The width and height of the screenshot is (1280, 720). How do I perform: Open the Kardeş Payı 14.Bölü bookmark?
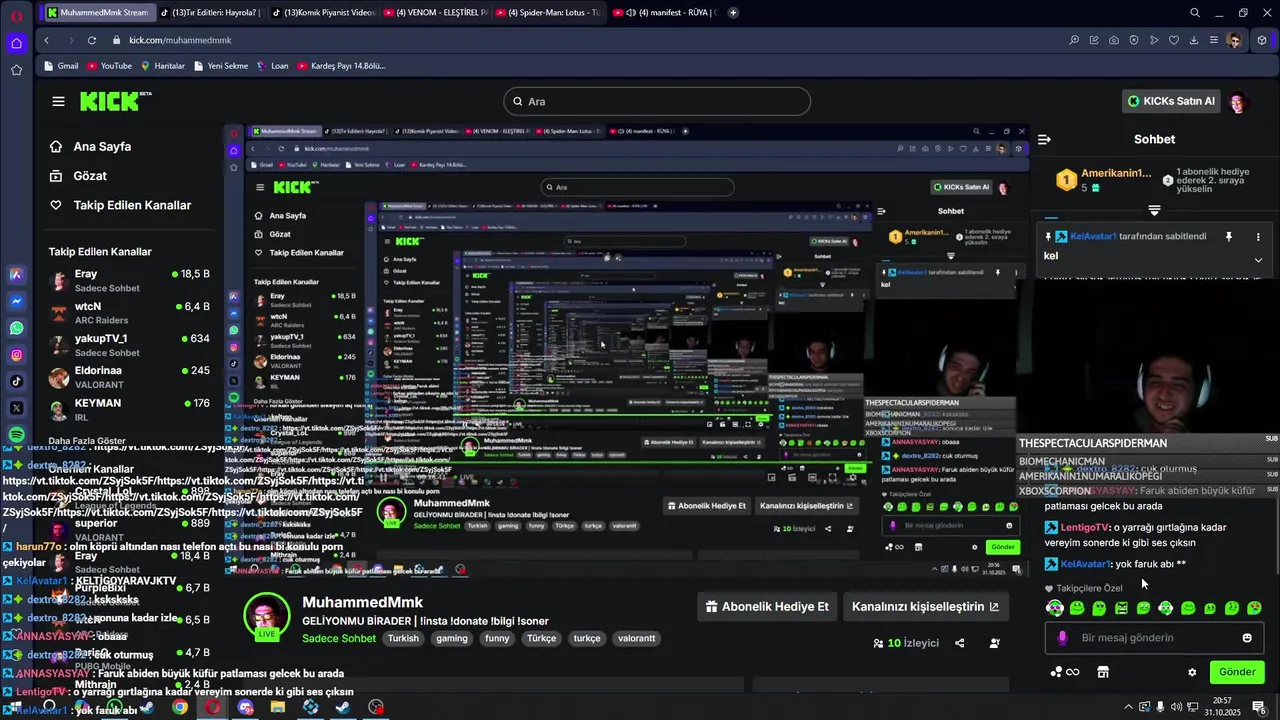[x=339, y=66]
